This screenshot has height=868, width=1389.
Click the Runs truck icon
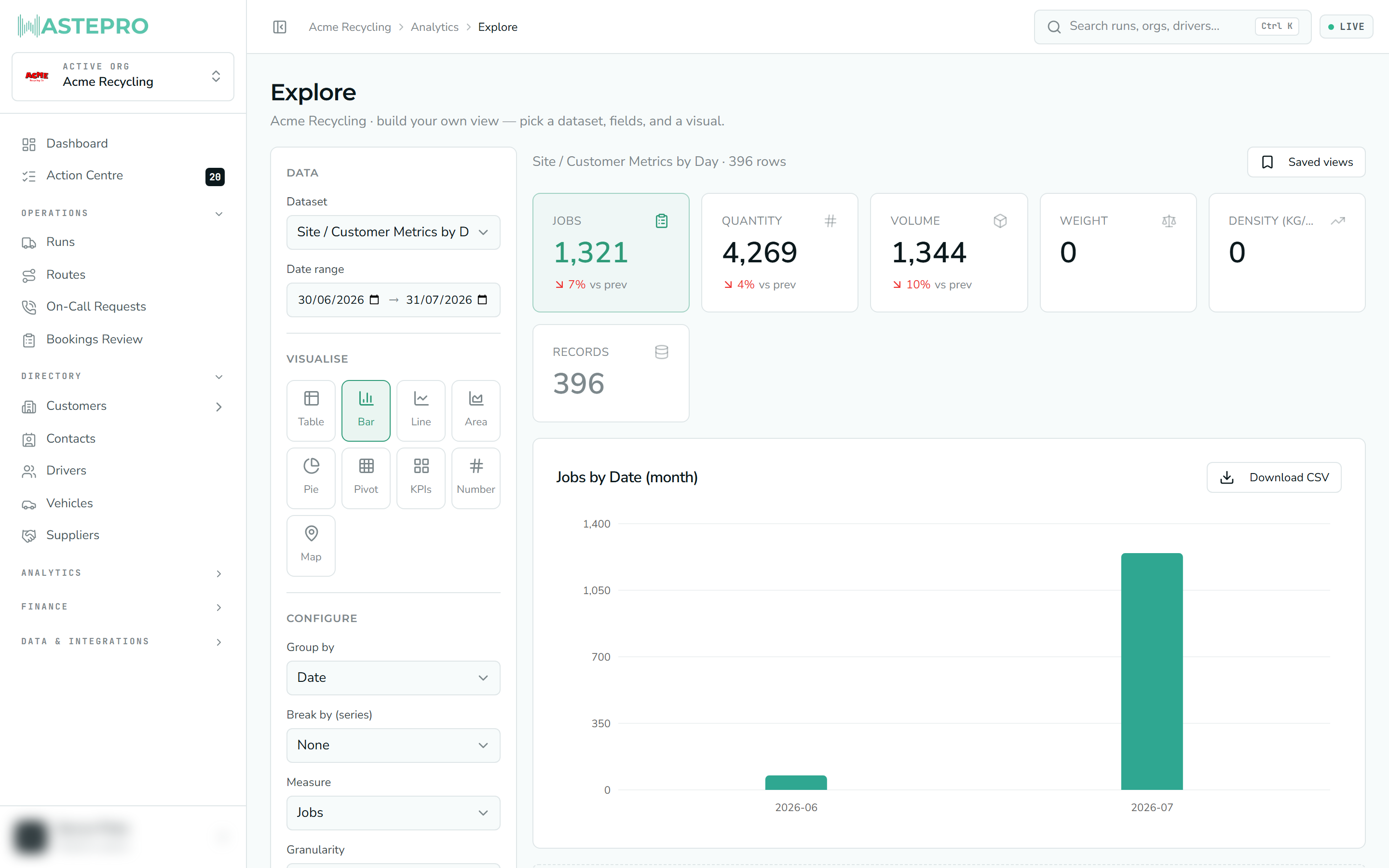29,243
